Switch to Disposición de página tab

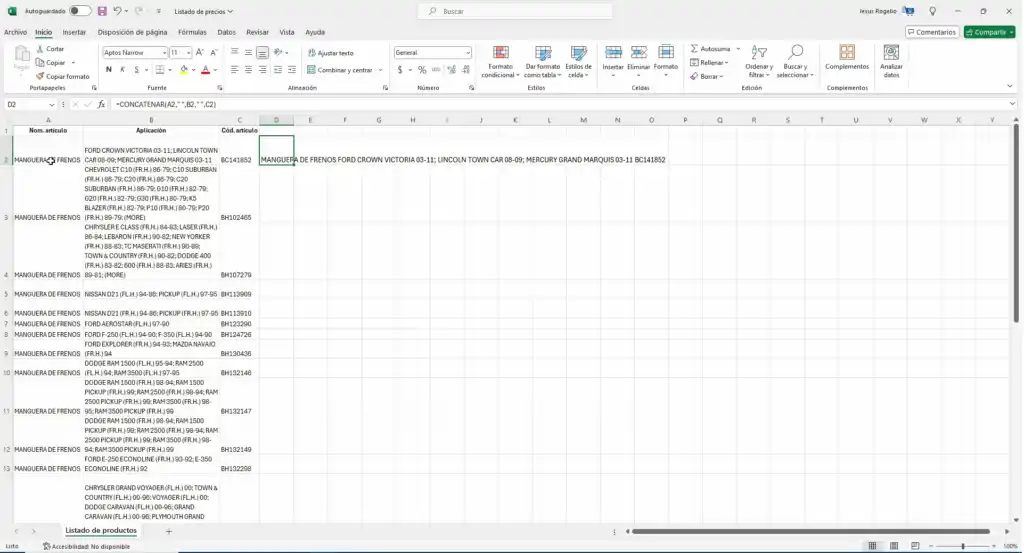point(132,32)
